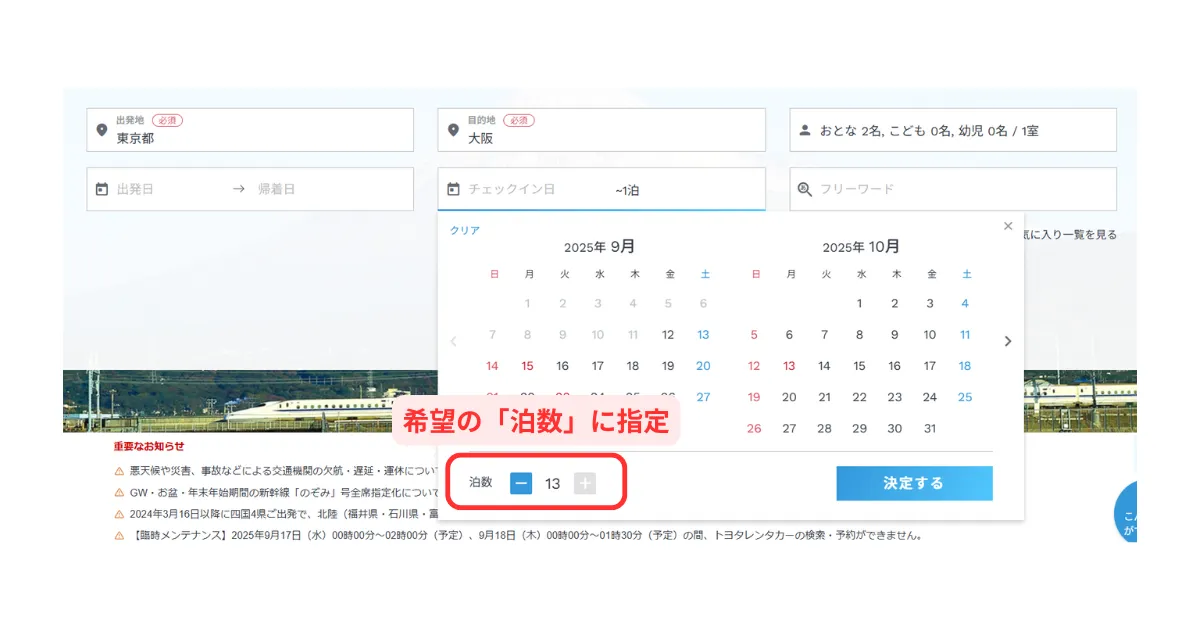This screenshot has width=1200, height=630.
Task: Open the passengers and rooms selector
Action: click(x=953, y=130)
